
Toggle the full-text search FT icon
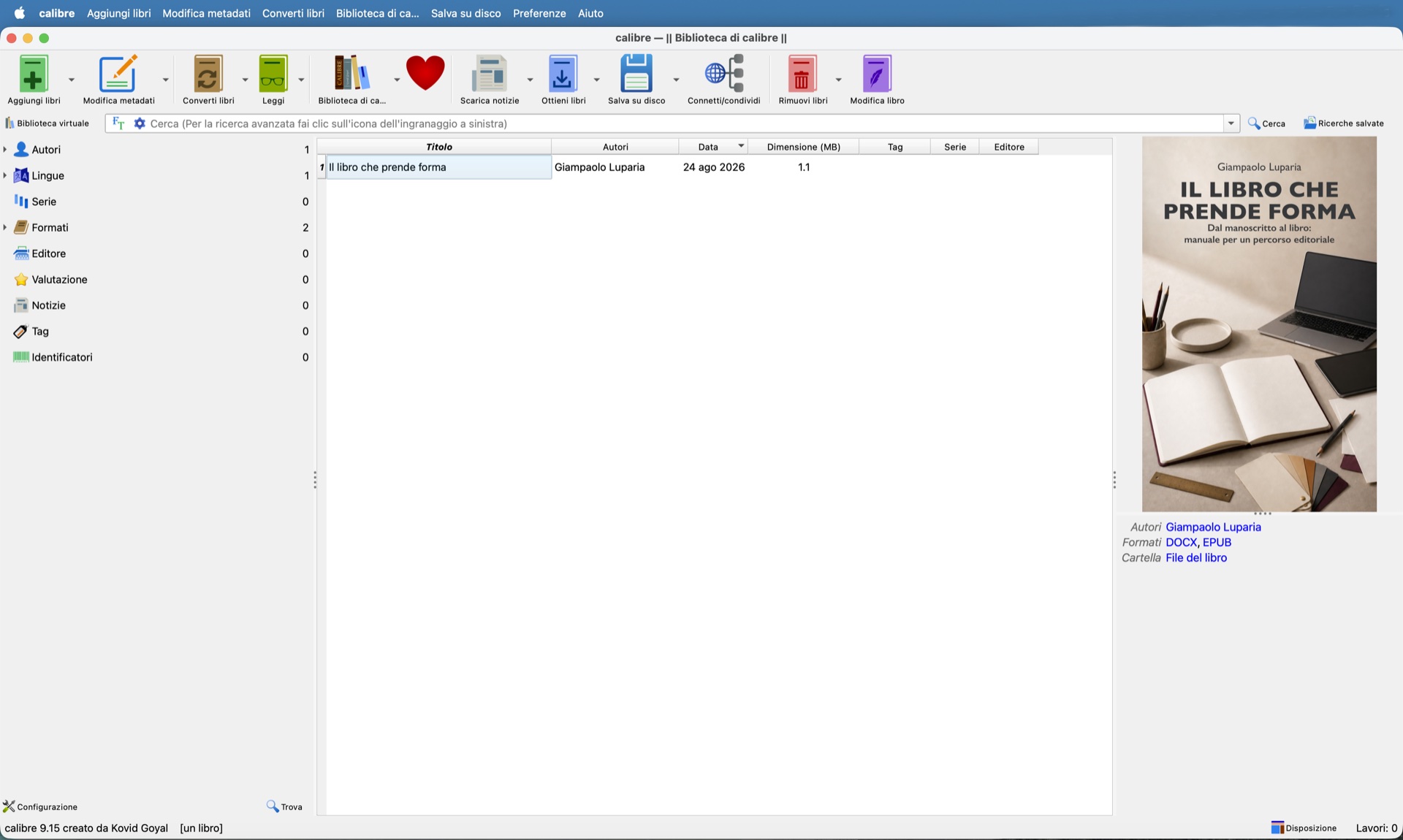click(118, 123)
